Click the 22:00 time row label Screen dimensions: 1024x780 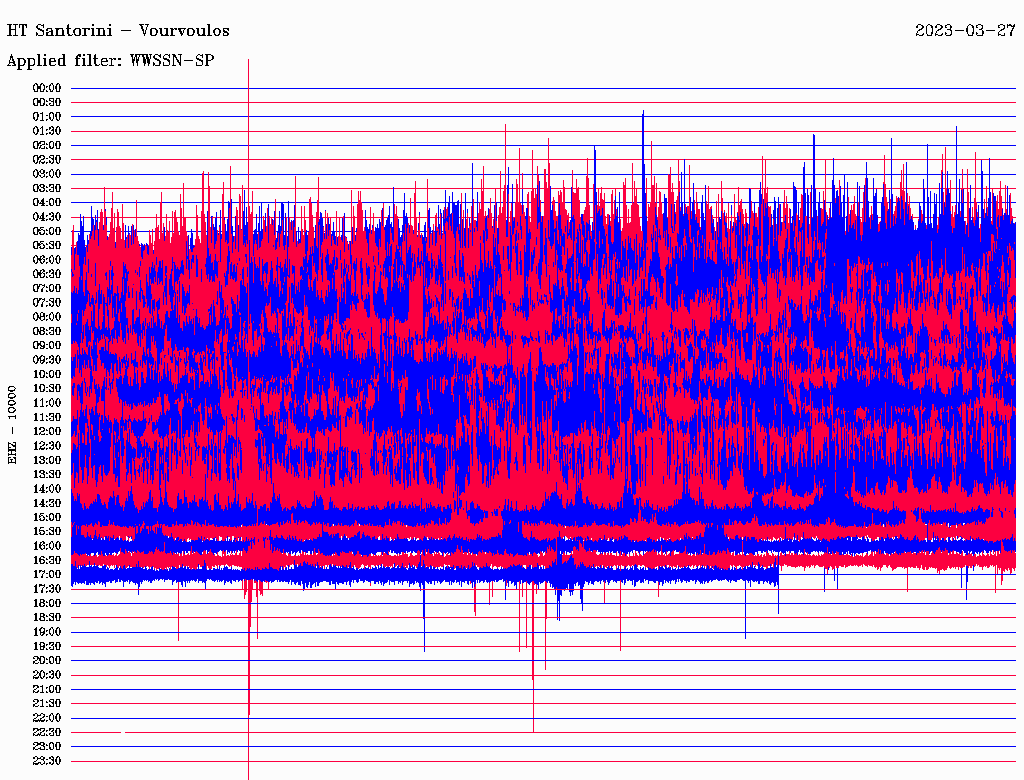[47, 718]
